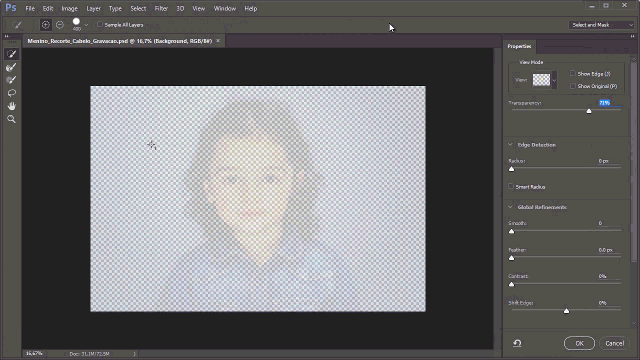Collapse the Edge Detection section
This screenshot has height=360, width=640.
point(510,144)
